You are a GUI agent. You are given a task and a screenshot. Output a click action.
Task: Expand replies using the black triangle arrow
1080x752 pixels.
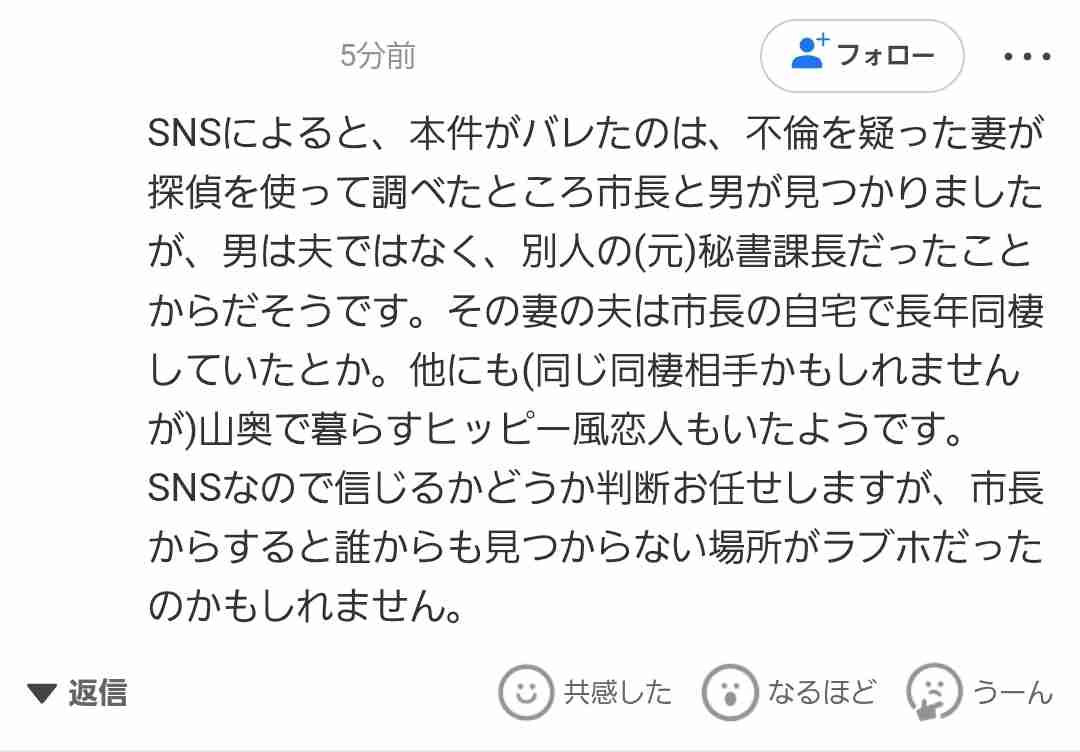[x=42, y=693]
